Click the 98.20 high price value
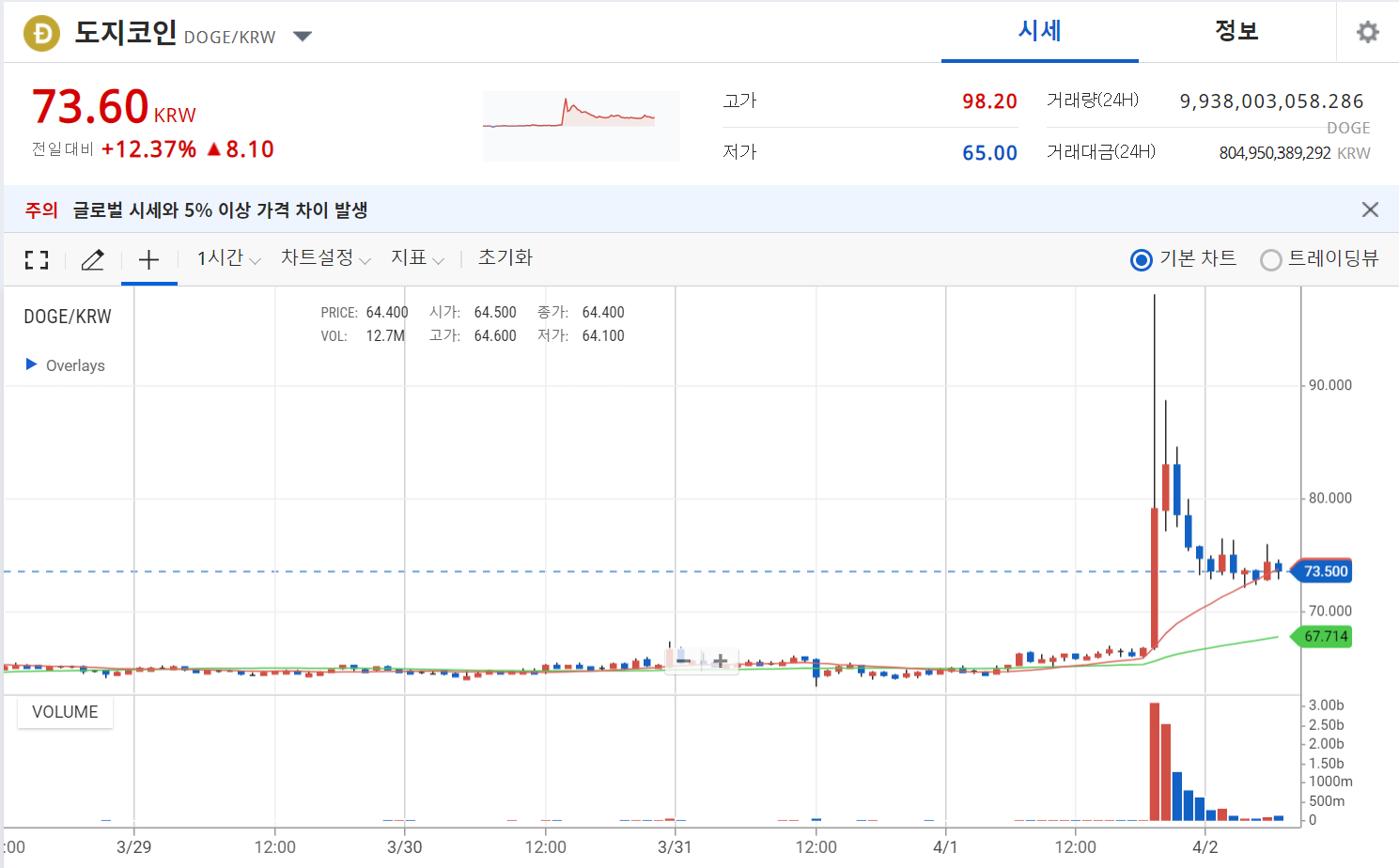This screenshot has height=868, width=1399. (989, 101)
